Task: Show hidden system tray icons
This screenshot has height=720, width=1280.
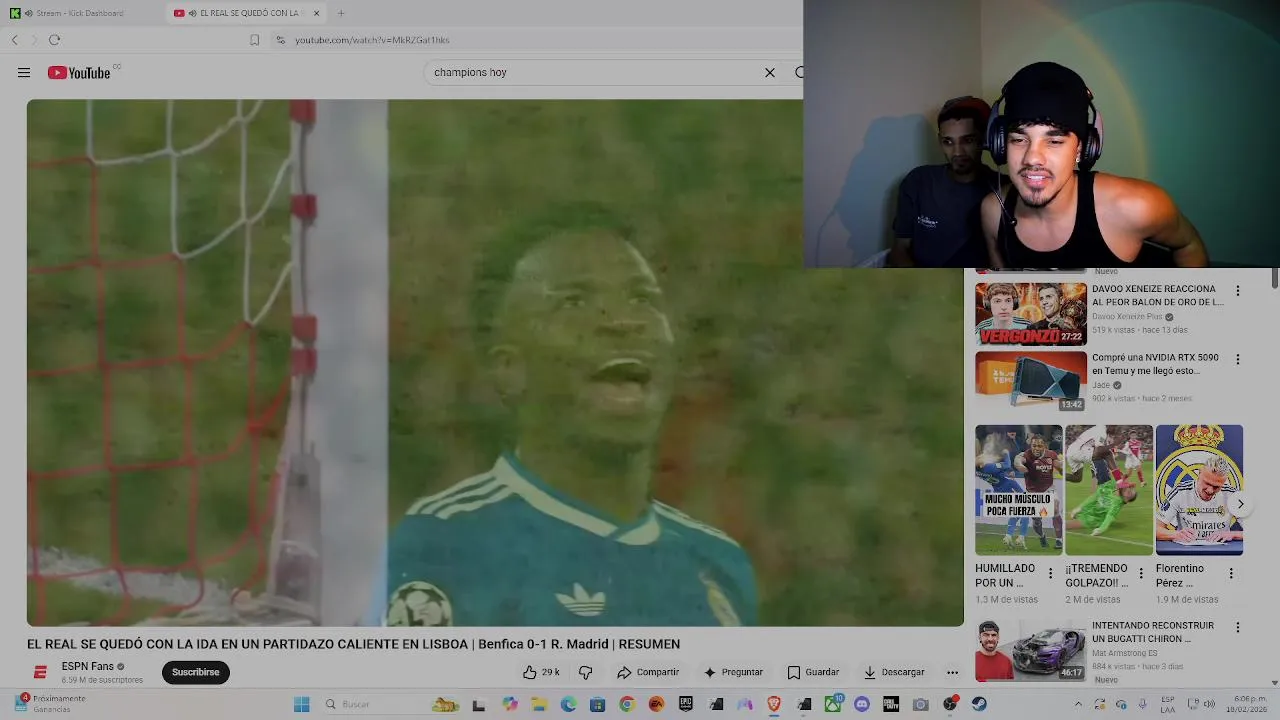Action: pyautogui.click(x=1078, y=704)
